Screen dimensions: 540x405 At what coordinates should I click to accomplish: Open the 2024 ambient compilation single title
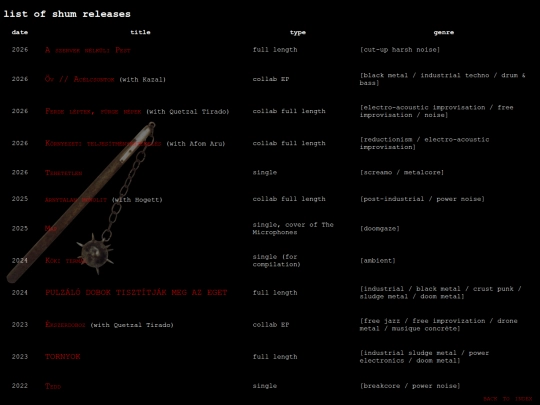point(65,261)
